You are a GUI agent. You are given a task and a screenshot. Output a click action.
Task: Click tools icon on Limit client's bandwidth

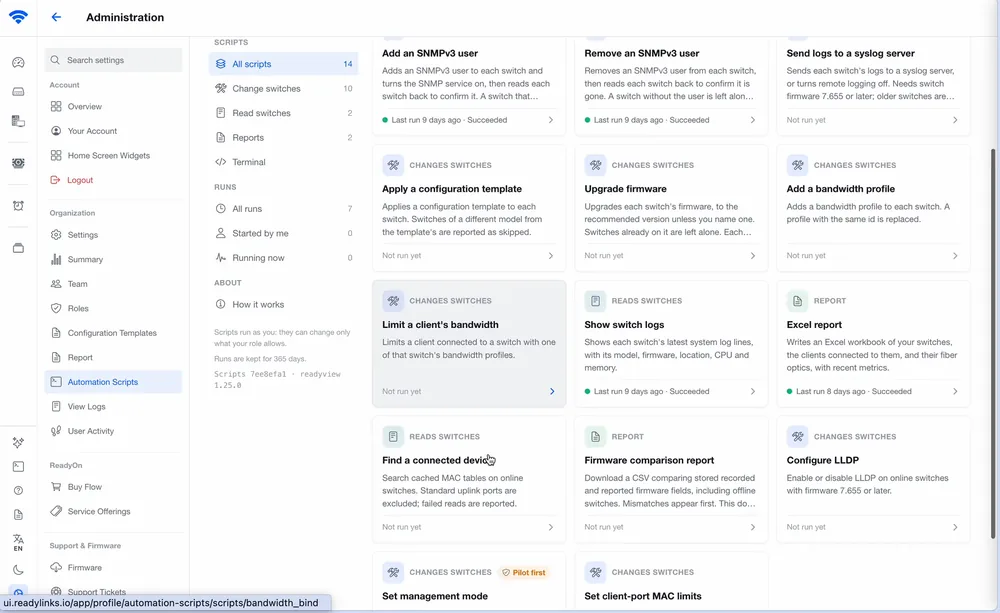pyautogui.click(x=393, y=300)
